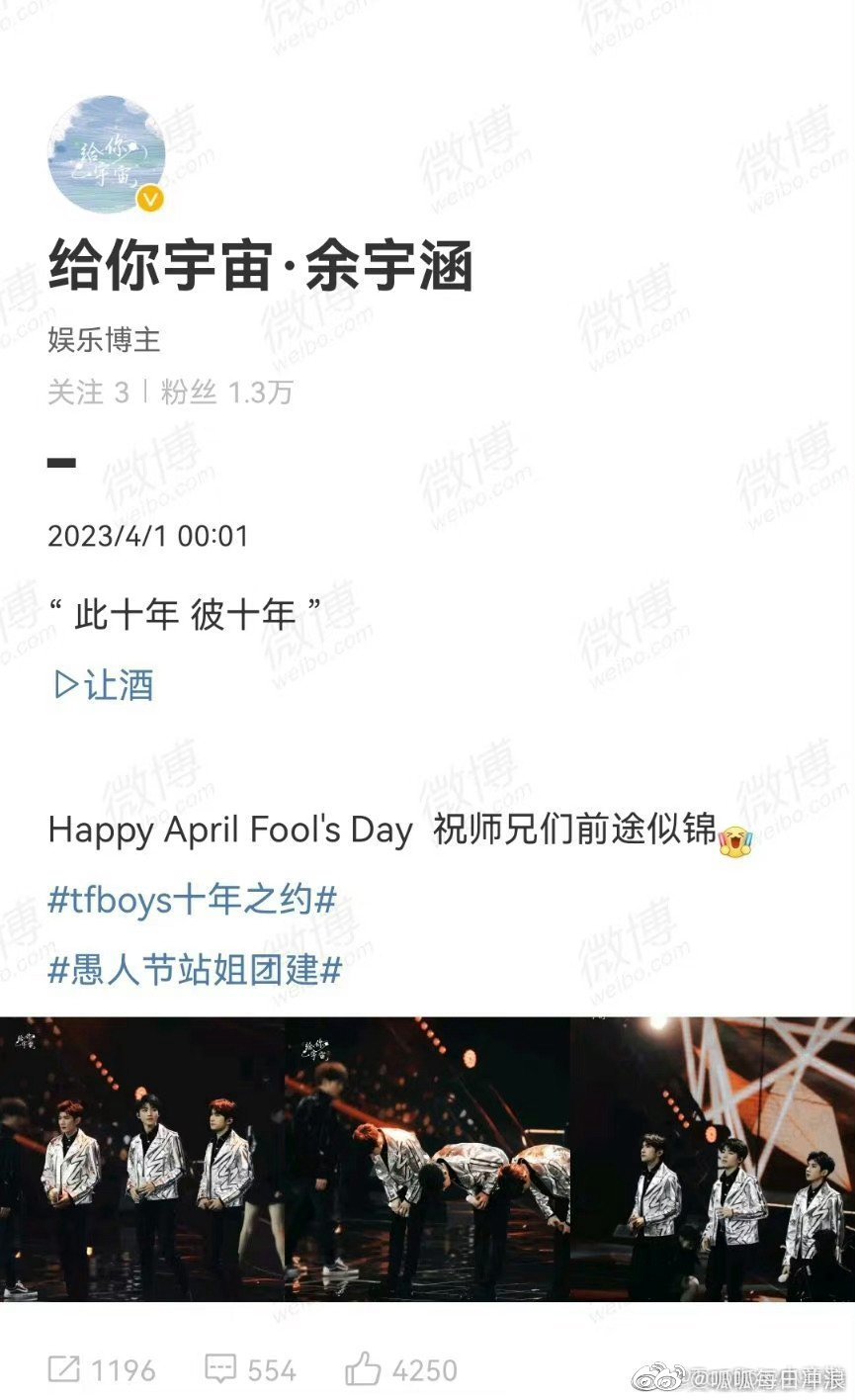855x1400 pixels.
Task: Open hashtag #愚人节站姐团建#
Action: pyautogui.click(x=195, y=970)
